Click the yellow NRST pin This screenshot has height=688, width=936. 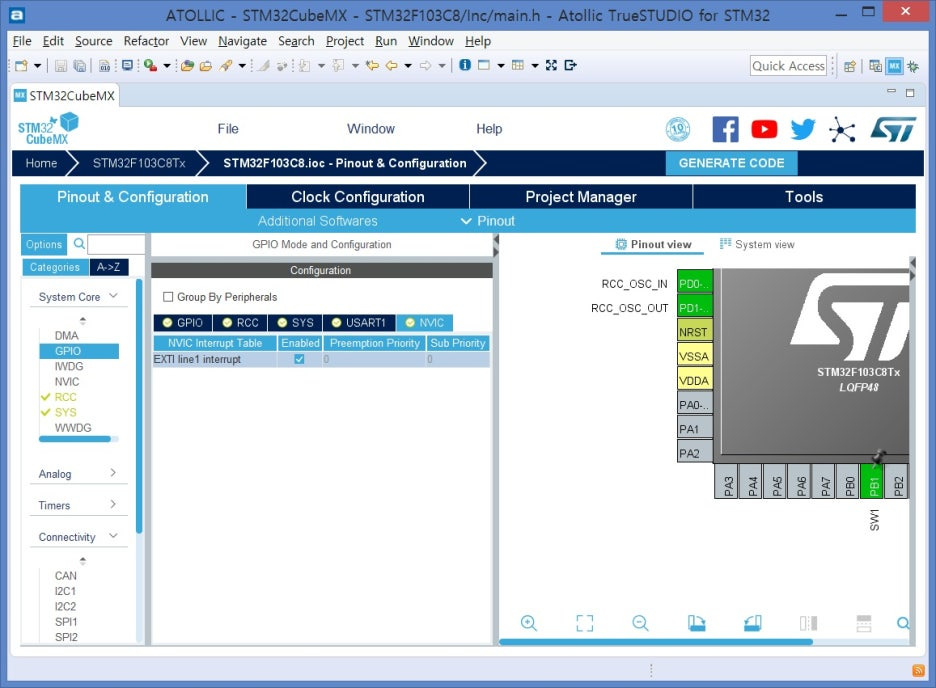(694, 332)
